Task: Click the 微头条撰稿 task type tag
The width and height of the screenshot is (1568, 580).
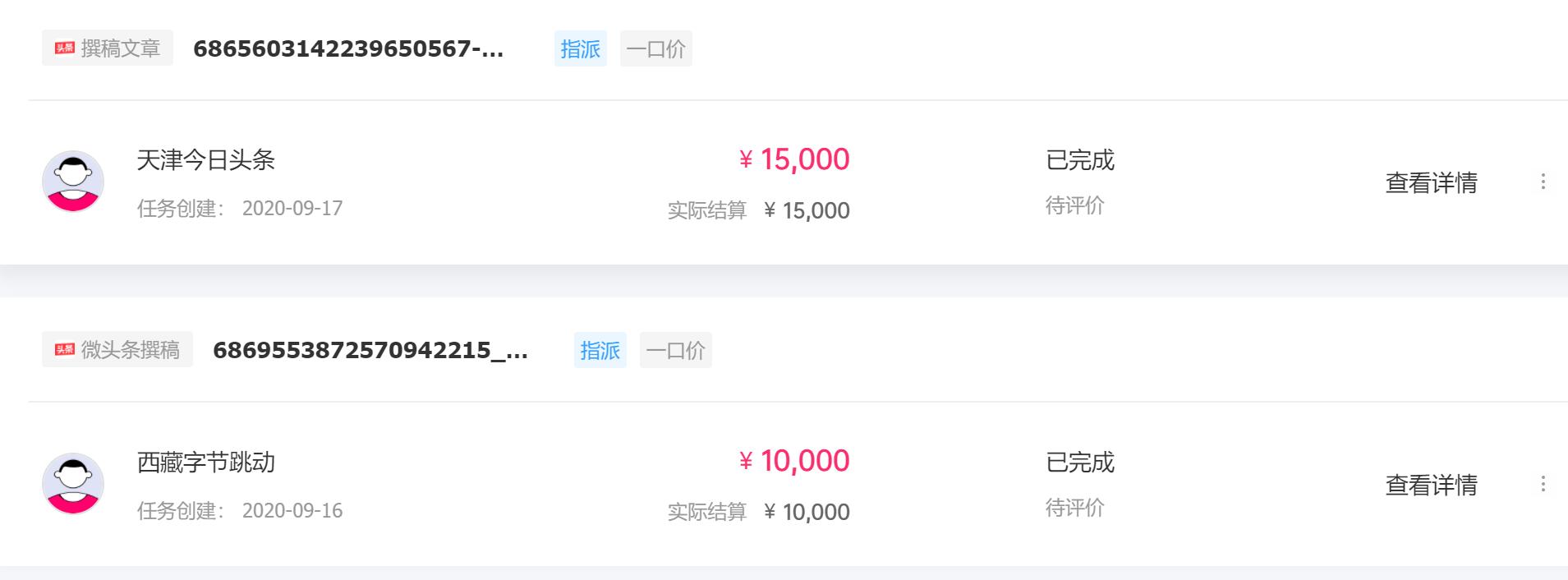Action: coord(130,350)
